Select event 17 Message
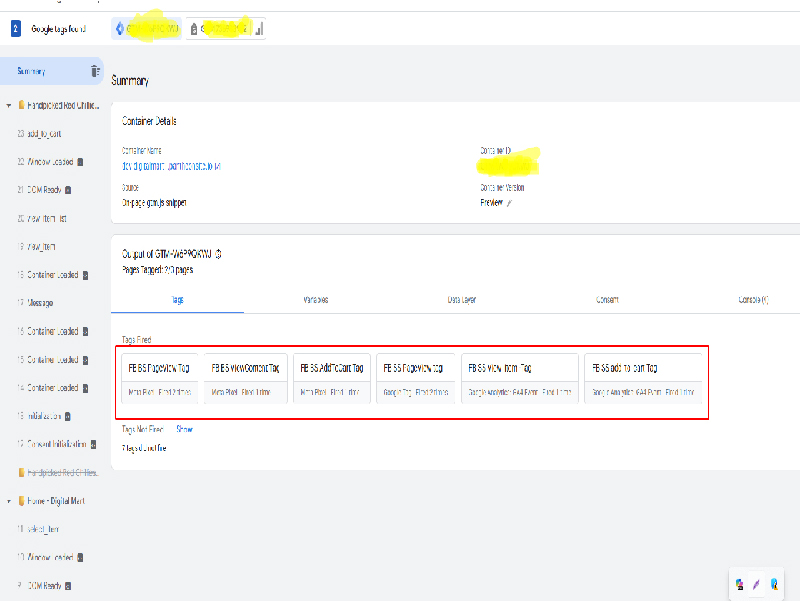This screenshot has width=800, height=601. click(x=35, y=303)
